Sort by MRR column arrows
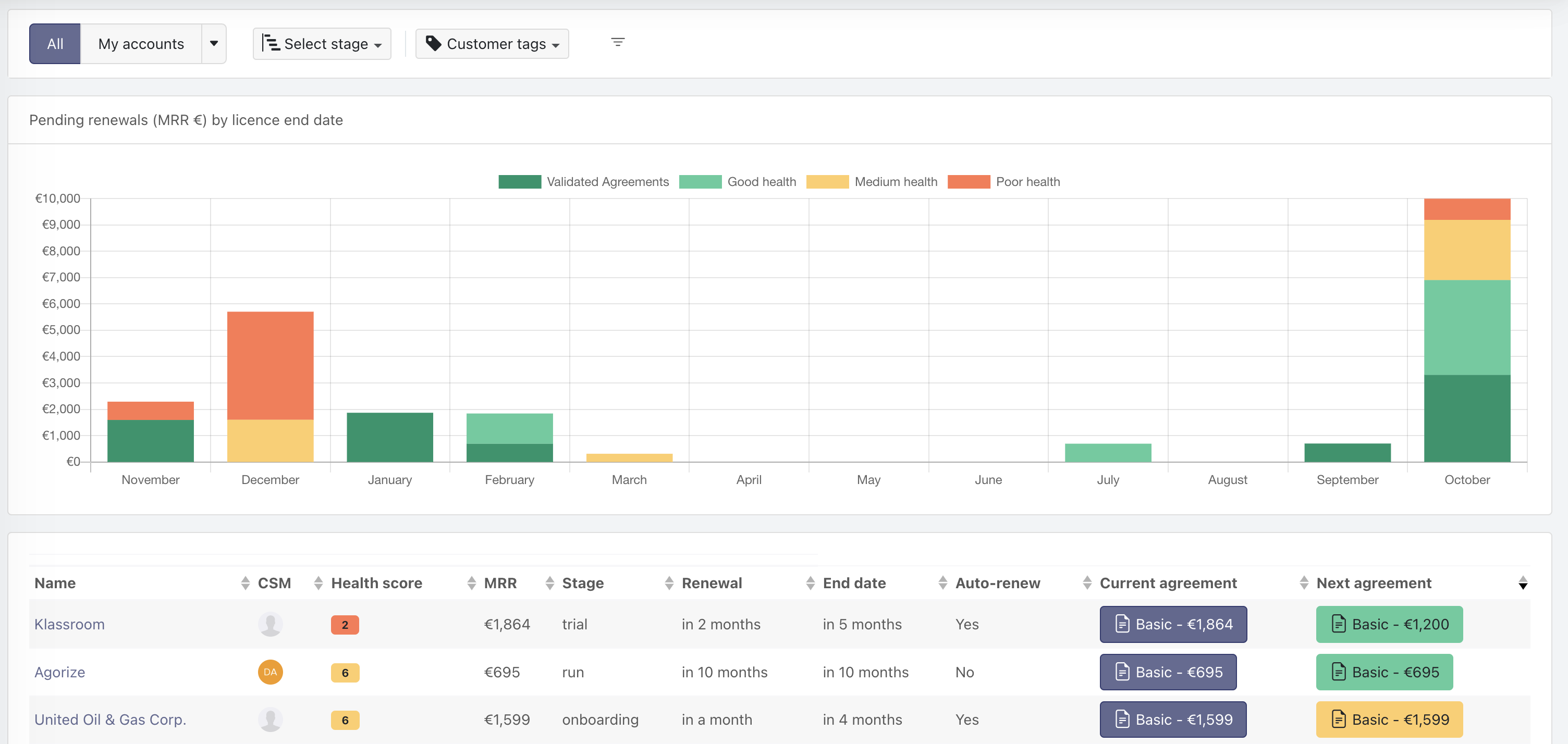 tap(549, 584)
